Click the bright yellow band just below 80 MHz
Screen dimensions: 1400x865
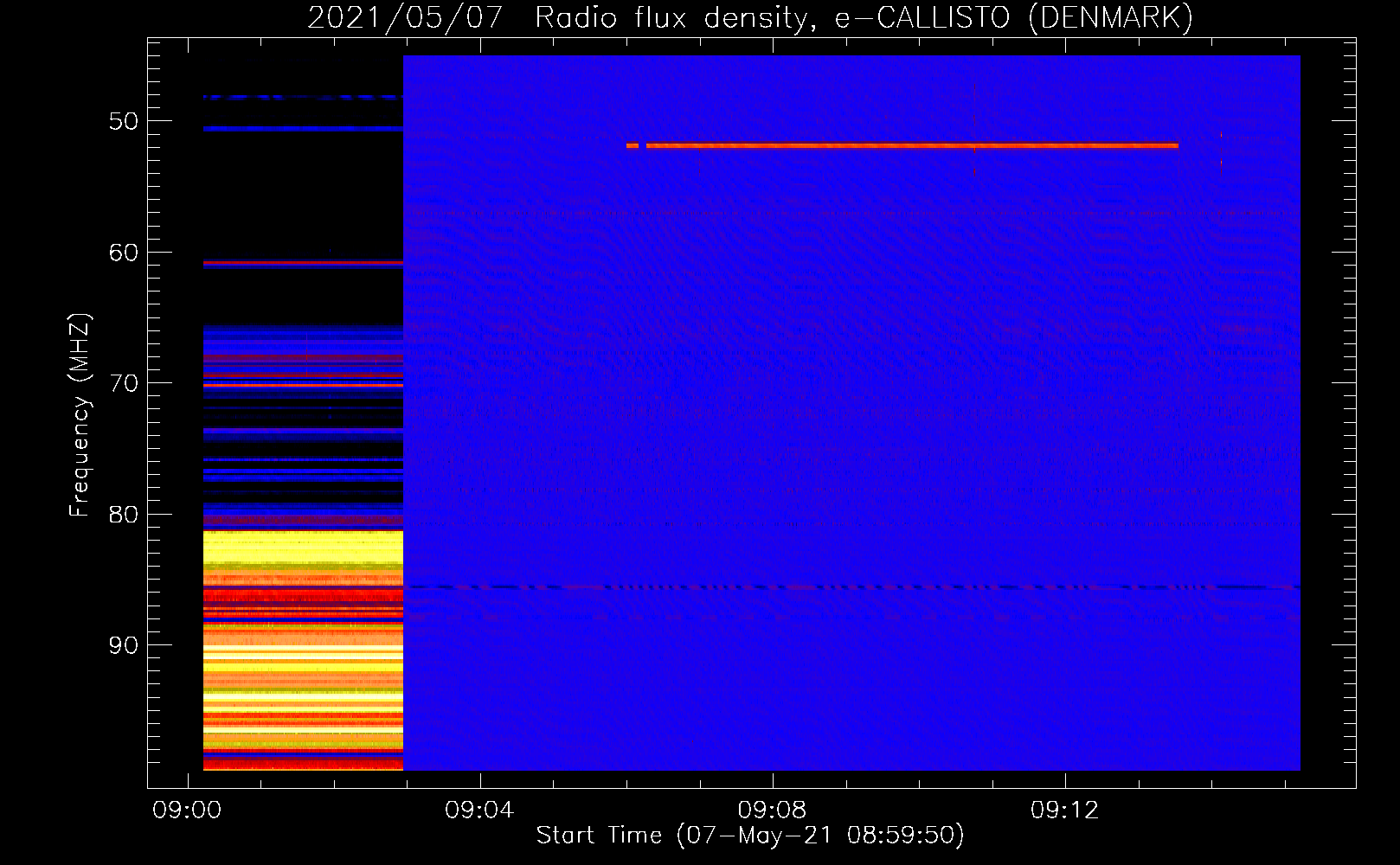pos(303,545)
